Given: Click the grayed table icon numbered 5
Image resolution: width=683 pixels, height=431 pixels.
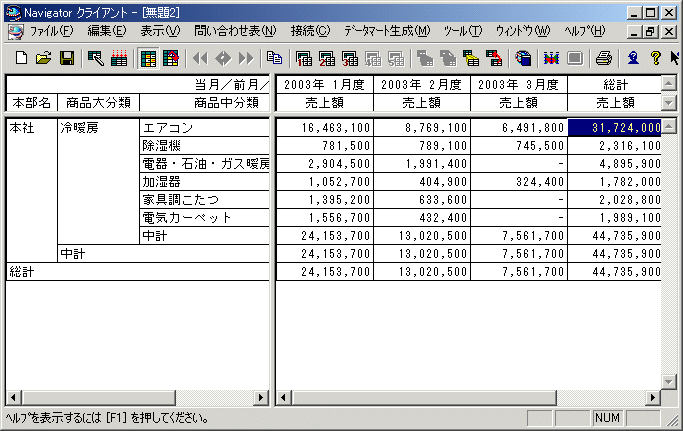Looking at the screenshot, I should point(396,58).
